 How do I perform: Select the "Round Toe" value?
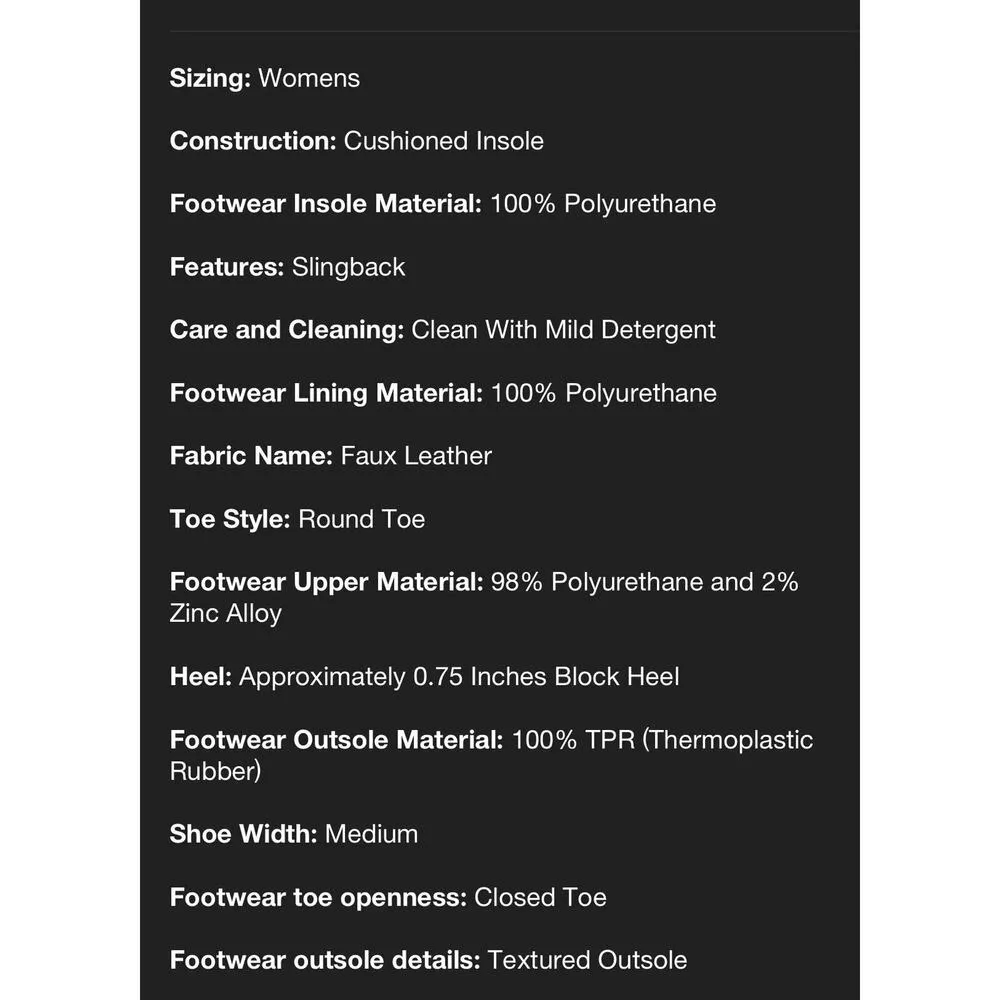pyautogui.click(x=362, y=519)
